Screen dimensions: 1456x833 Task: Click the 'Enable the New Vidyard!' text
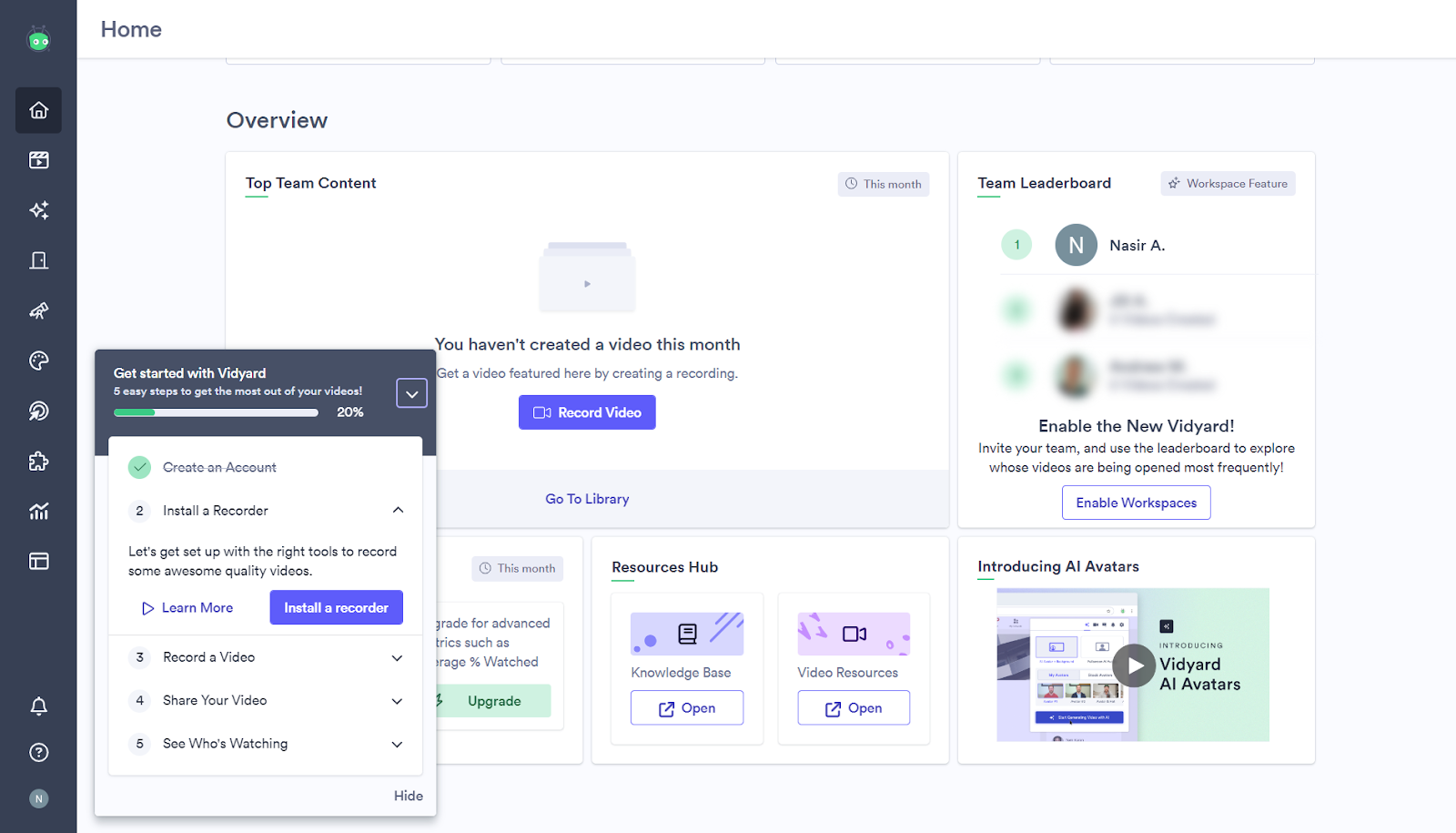(1136, 426)
